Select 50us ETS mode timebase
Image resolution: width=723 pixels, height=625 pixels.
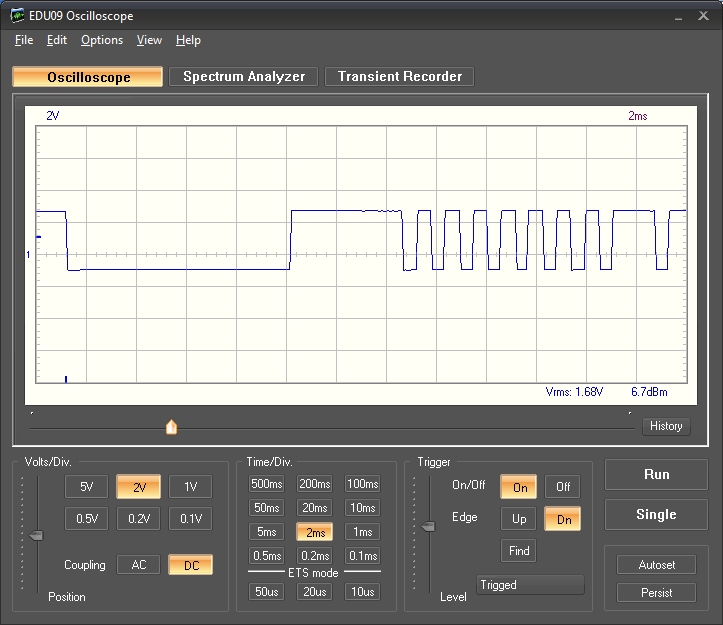tap(267, 592)
